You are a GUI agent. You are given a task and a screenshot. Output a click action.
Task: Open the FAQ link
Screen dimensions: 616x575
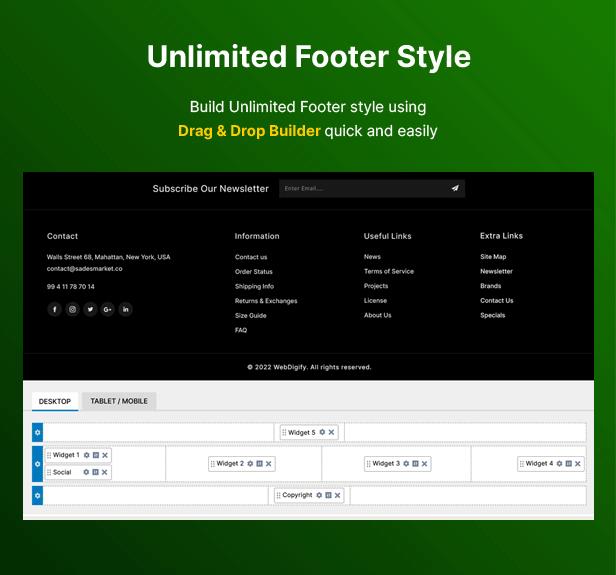tap(241, 330)
